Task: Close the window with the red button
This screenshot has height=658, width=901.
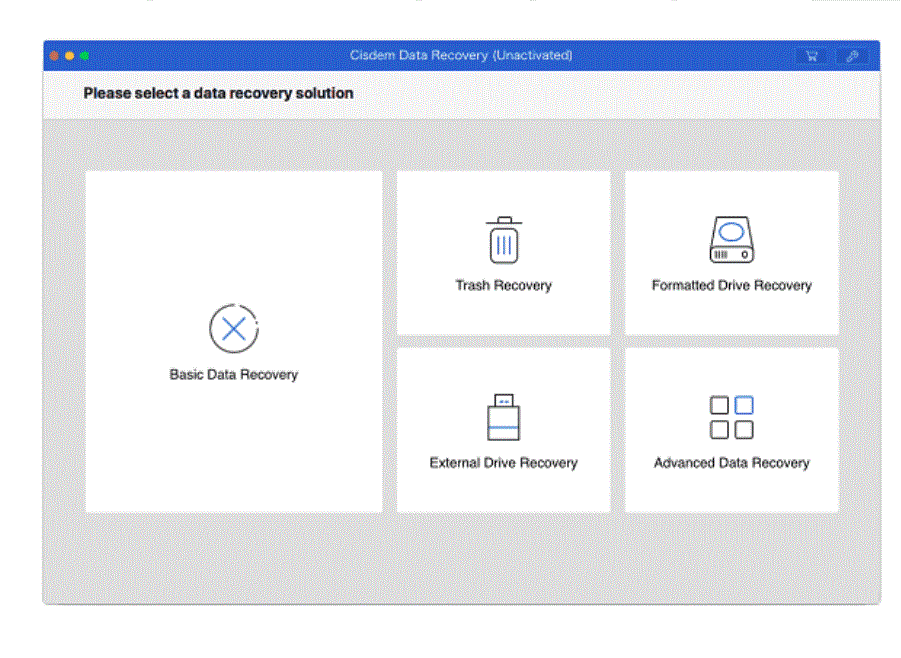Action: click(x=54, y=56)
